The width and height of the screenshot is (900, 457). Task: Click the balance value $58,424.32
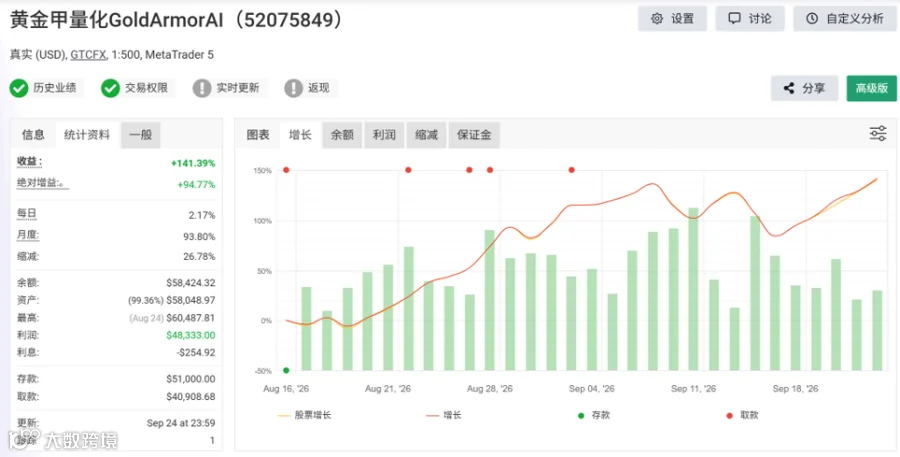coord(191,283)
